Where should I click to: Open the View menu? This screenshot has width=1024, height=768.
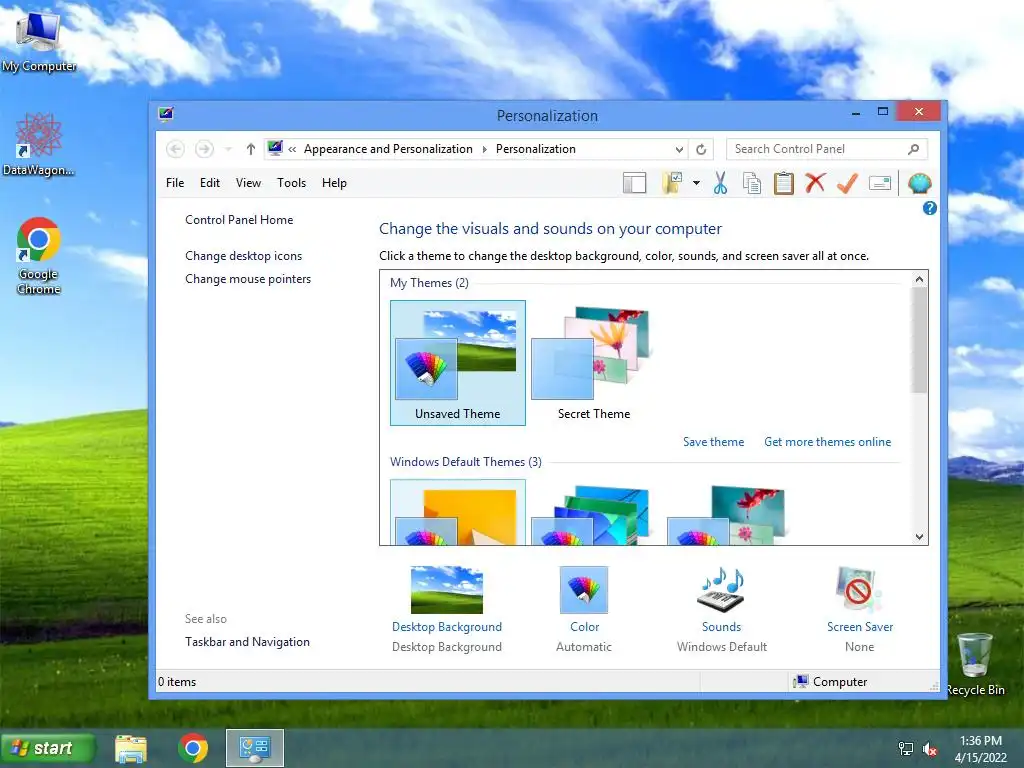pos(248,183)
